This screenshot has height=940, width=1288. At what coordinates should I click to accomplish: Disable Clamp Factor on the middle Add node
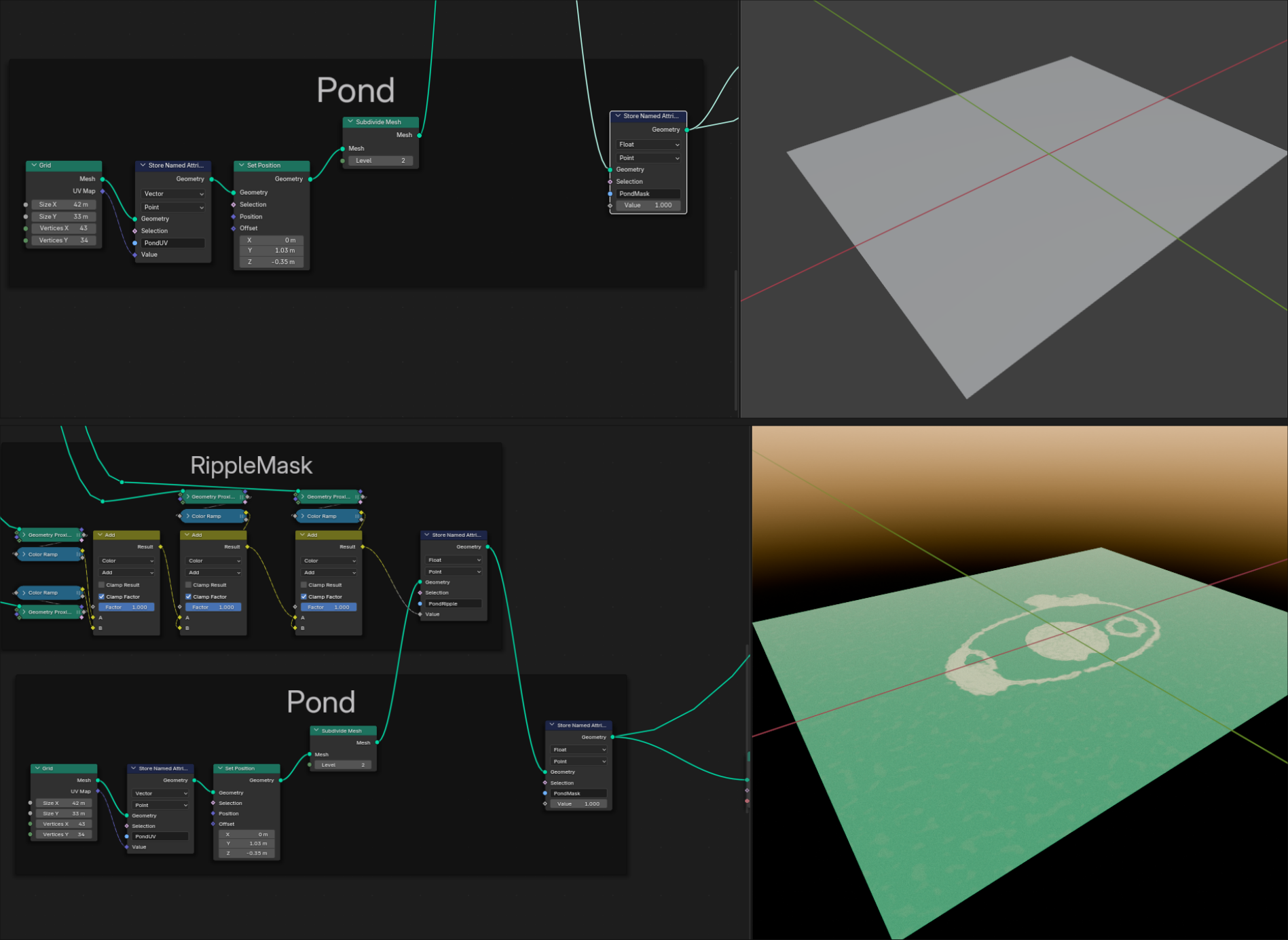pos(189,597)
